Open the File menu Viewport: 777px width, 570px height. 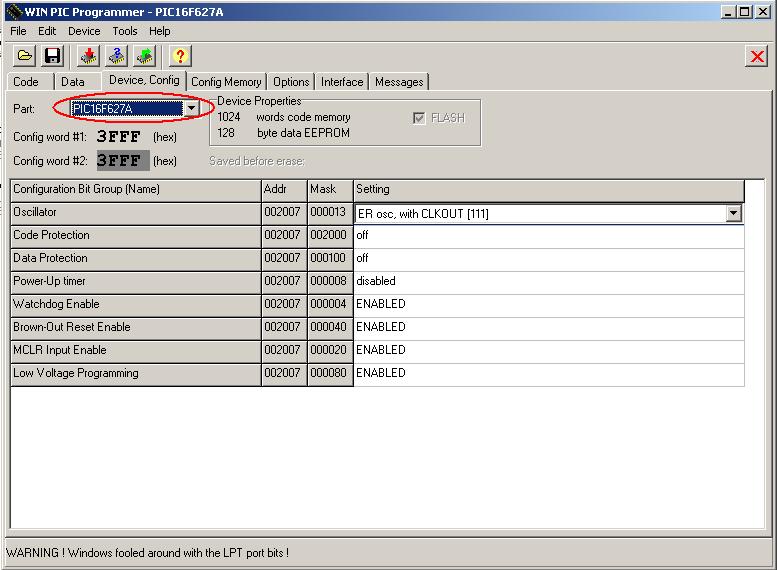point(18,31)
